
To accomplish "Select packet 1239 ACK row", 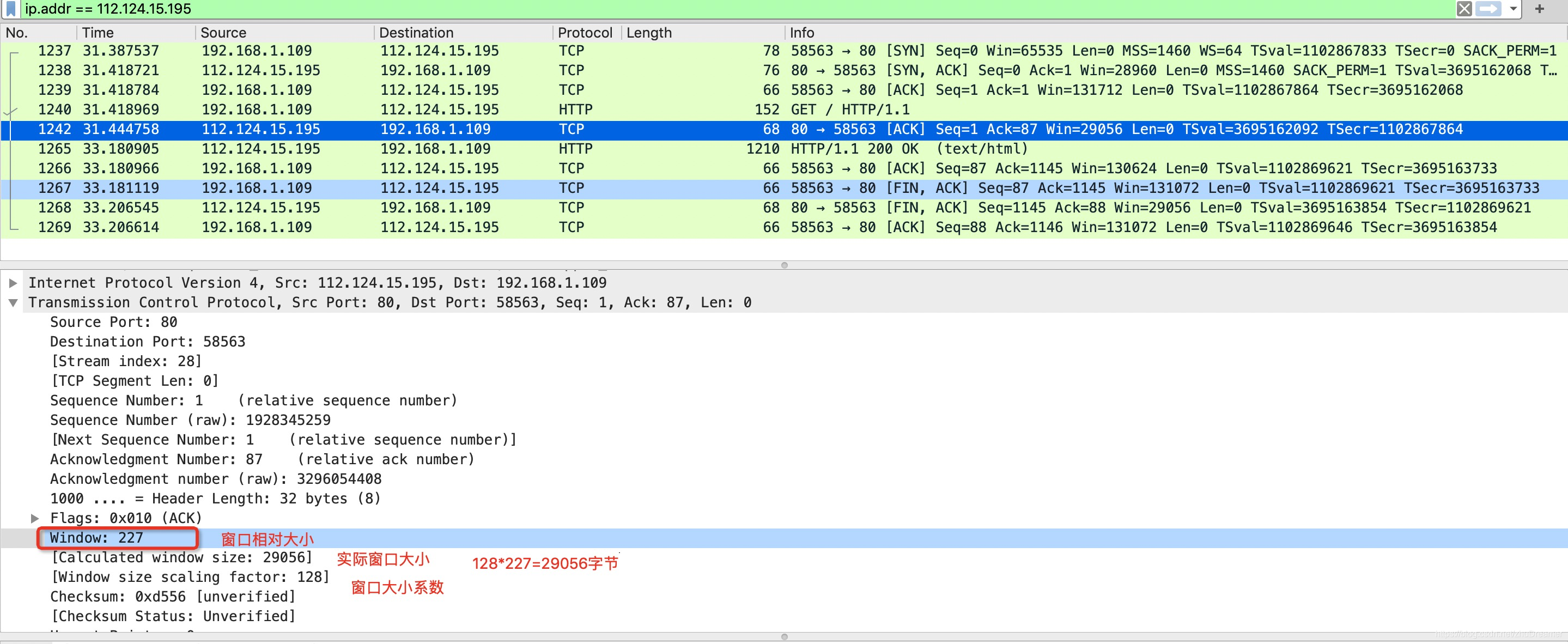I will 784,89.
